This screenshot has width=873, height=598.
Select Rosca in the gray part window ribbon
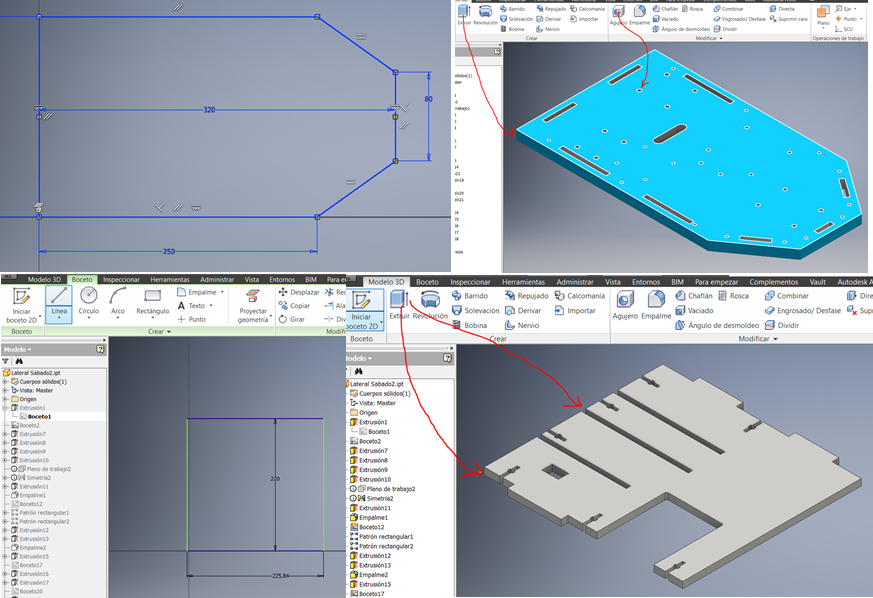click(733, 296)
